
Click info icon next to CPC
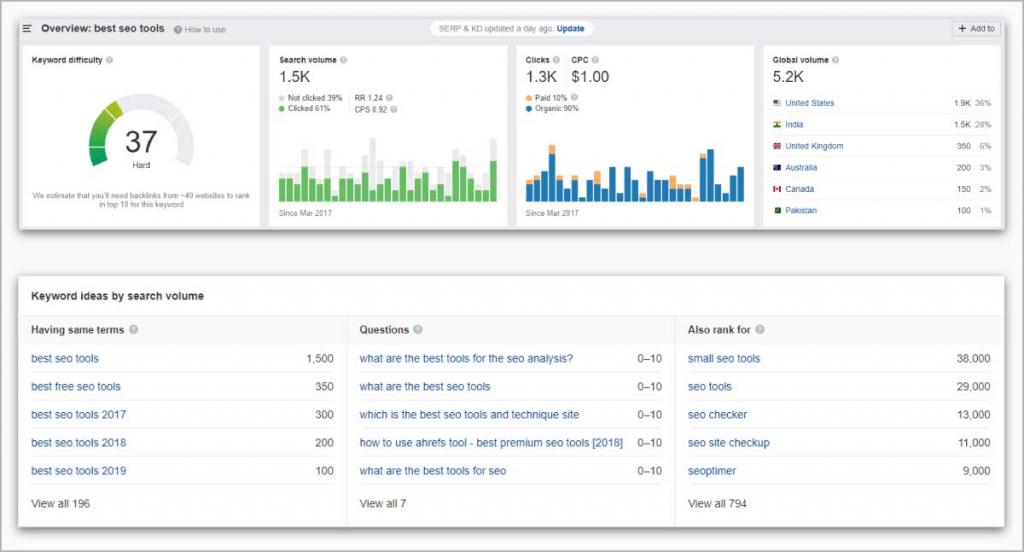(596, 60)
